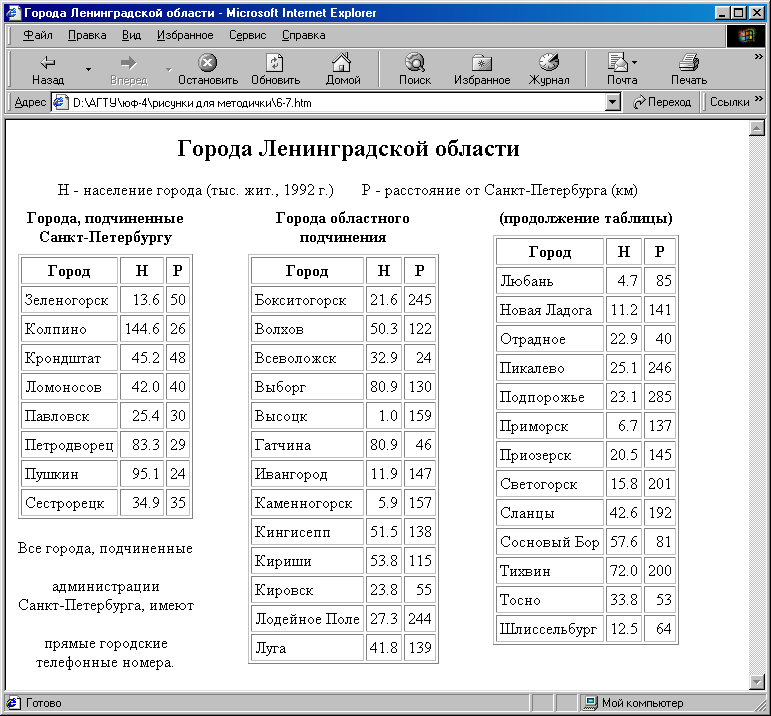The image size is (771, 716).
Task: Open the Справка menu
Action: pos(303,35)
